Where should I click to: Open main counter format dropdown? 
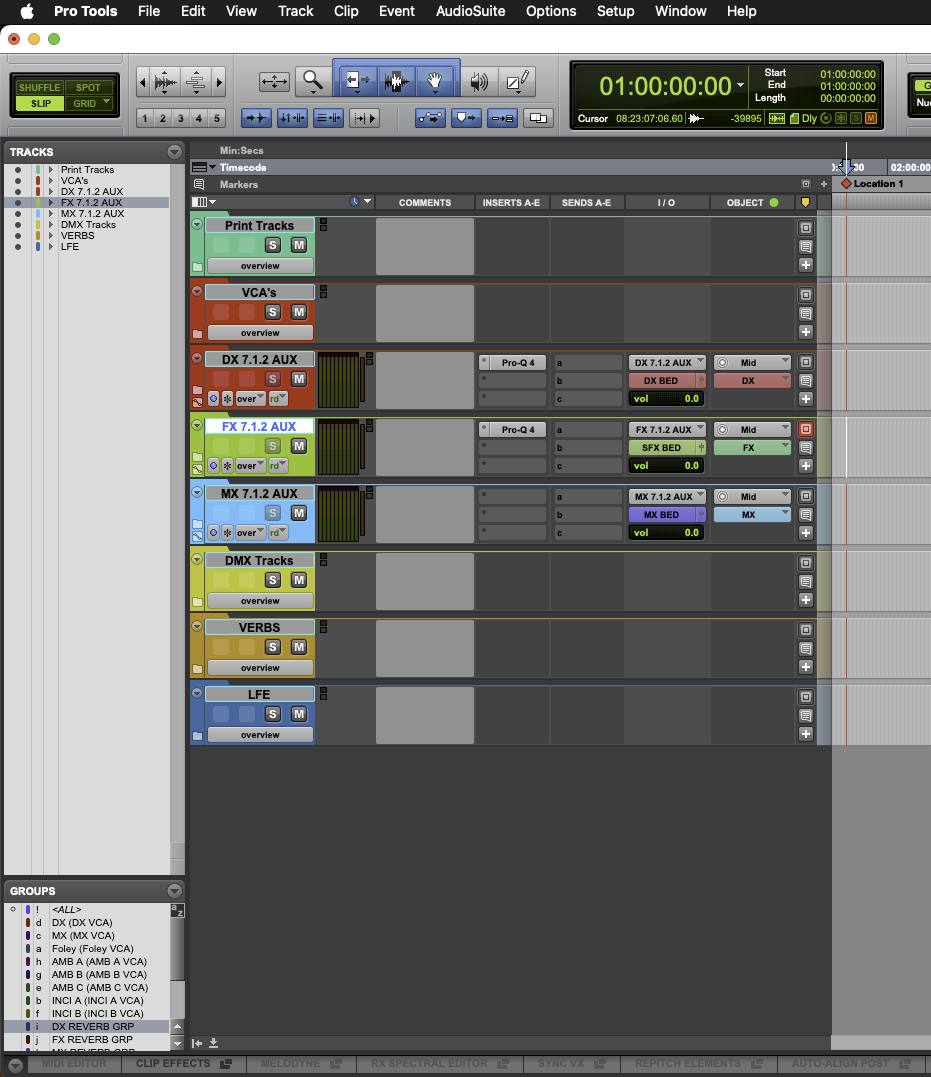[x=740, y=85]
